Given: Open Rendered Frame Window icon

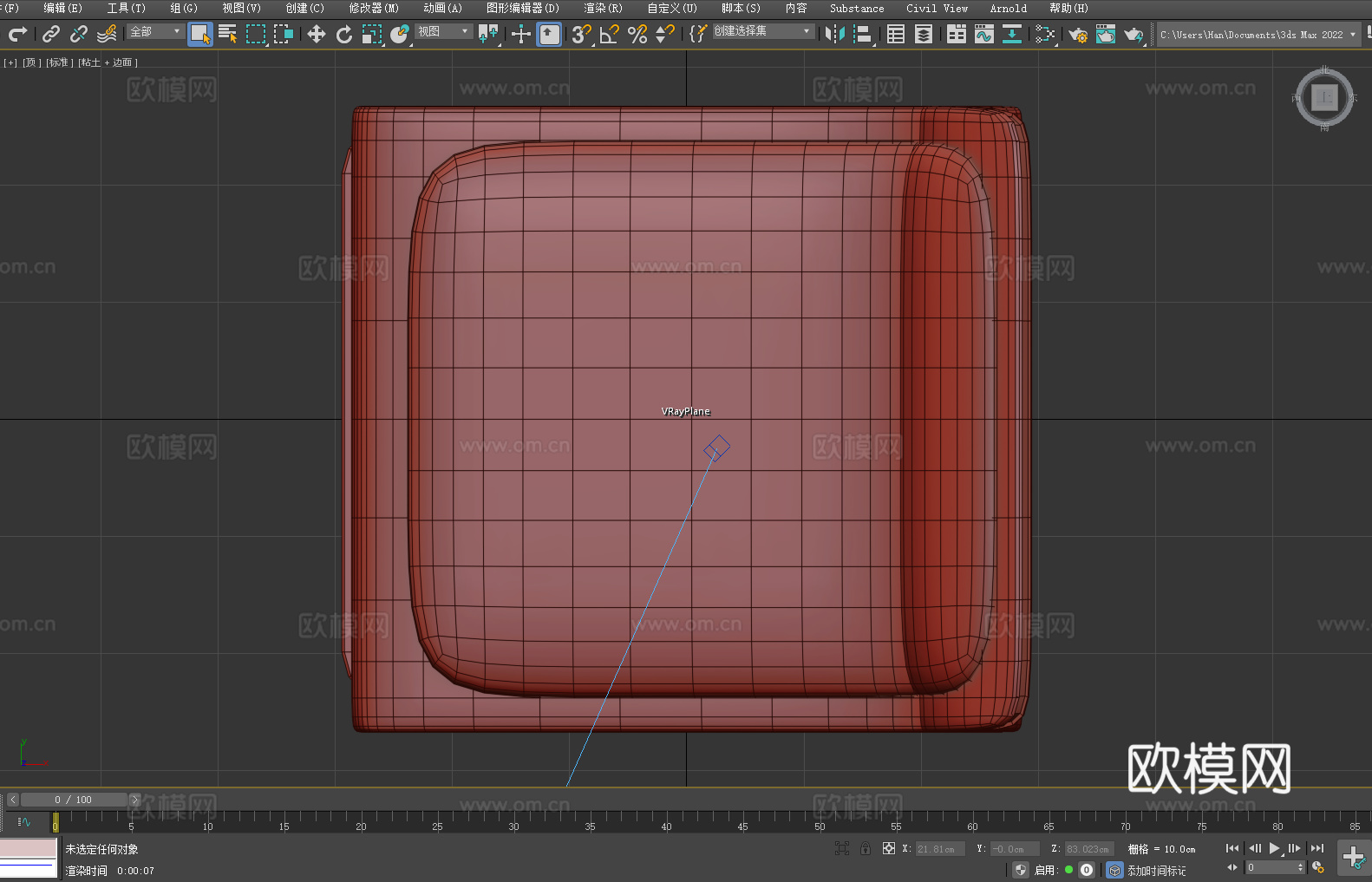Looking at the screenshot, I should [x=1106, y=34].
